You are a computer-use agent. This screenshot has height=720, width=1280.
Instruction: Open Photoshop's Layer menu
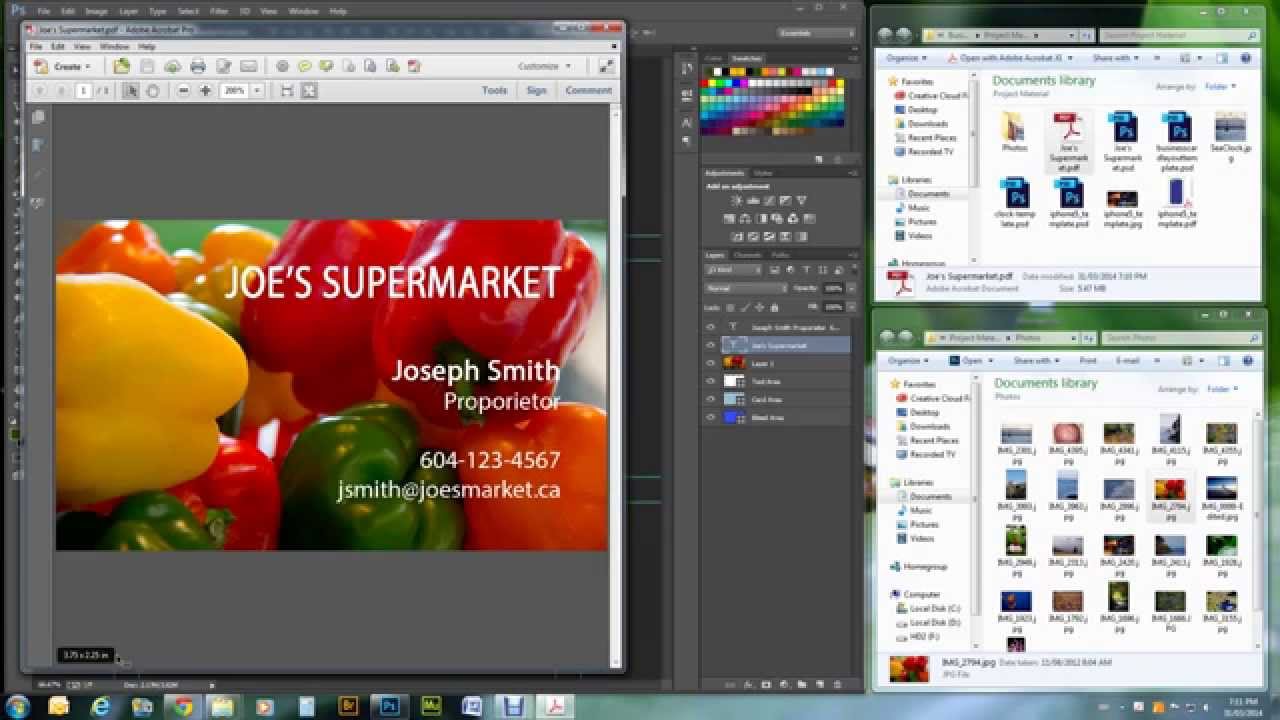(x=128, y=11)
